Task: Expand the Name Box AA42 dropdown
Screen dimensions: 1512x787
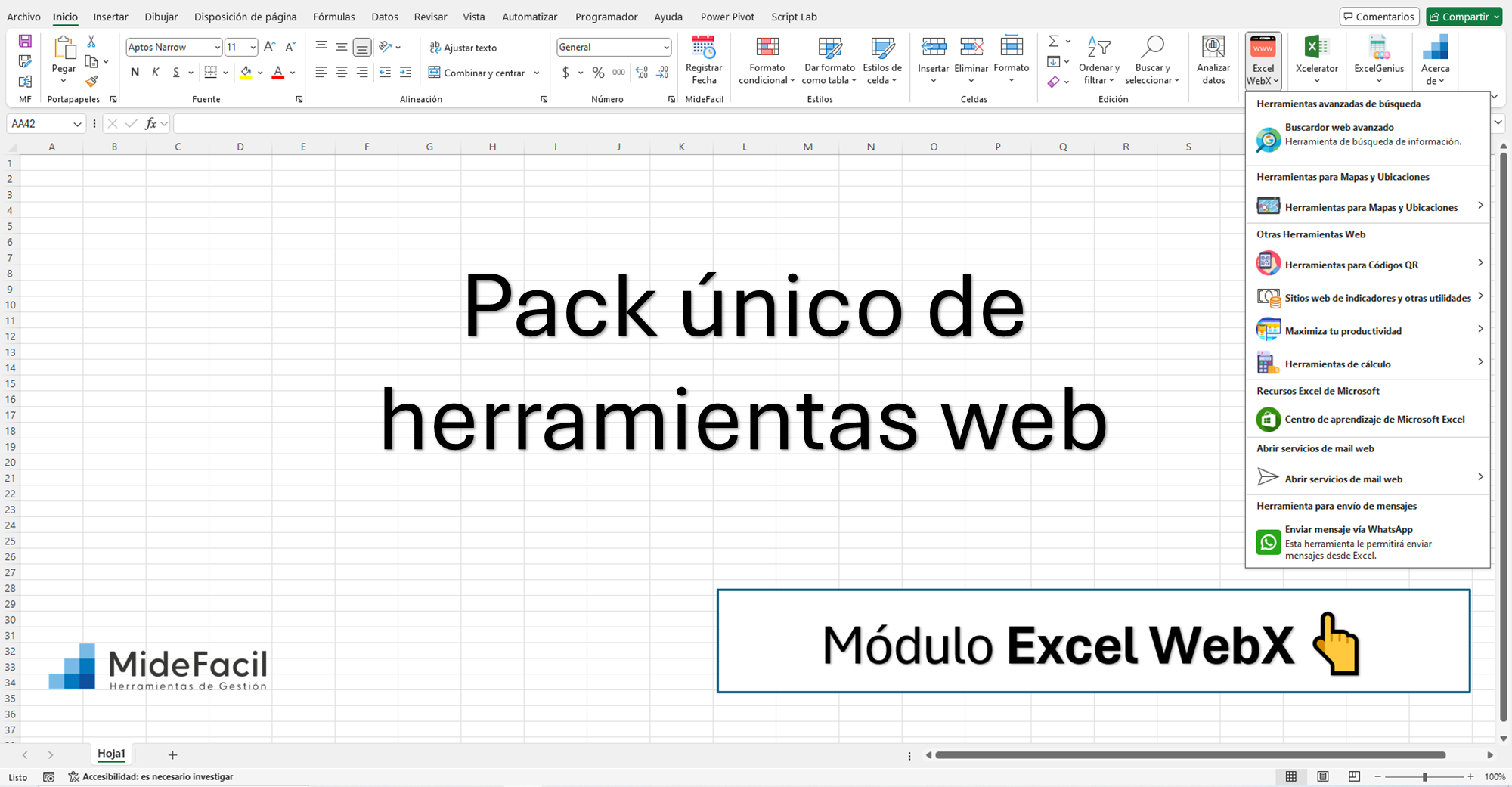Action: tap(77, 124)
